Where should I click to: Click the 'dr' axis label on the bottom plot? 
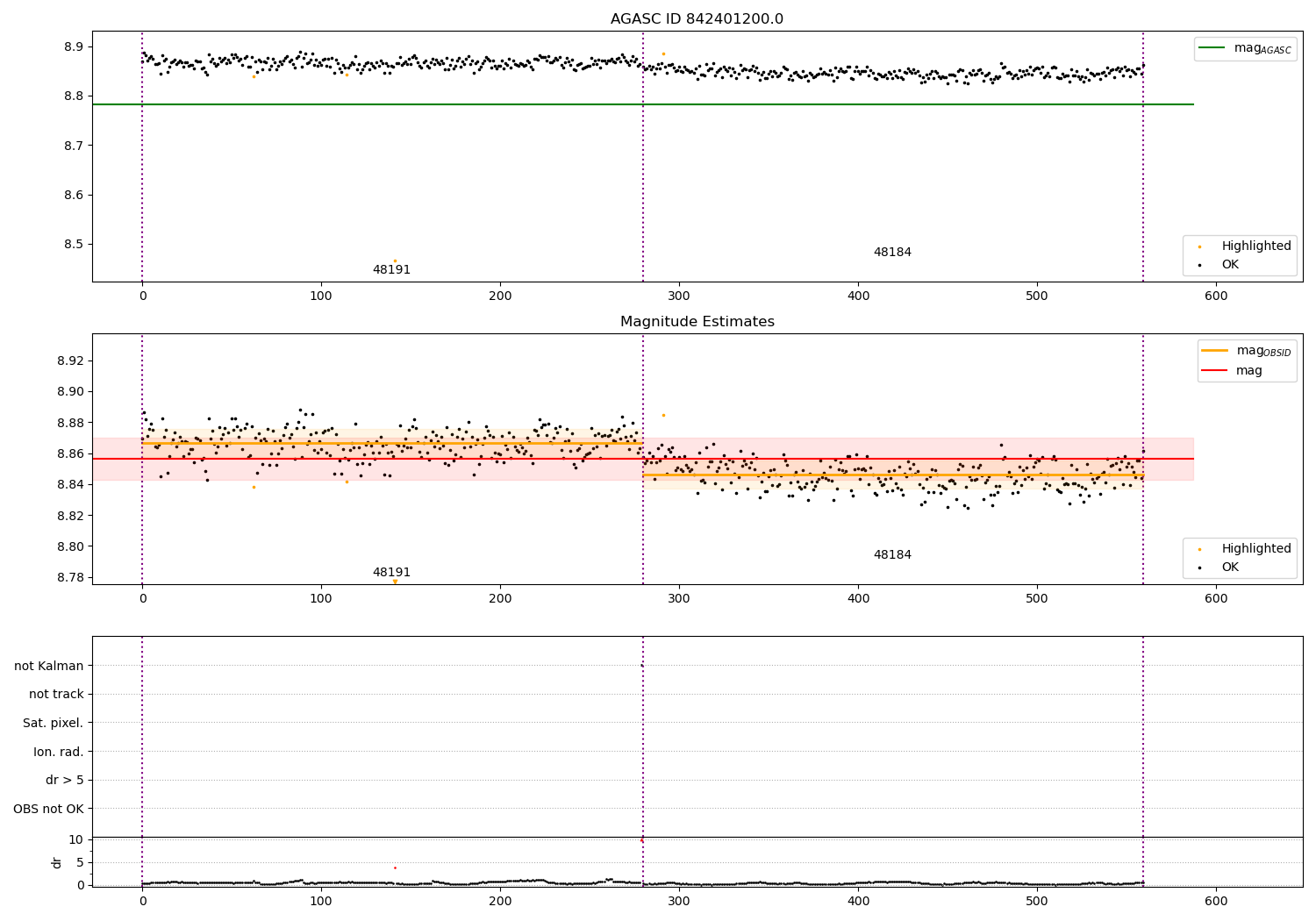click(57, 862)
